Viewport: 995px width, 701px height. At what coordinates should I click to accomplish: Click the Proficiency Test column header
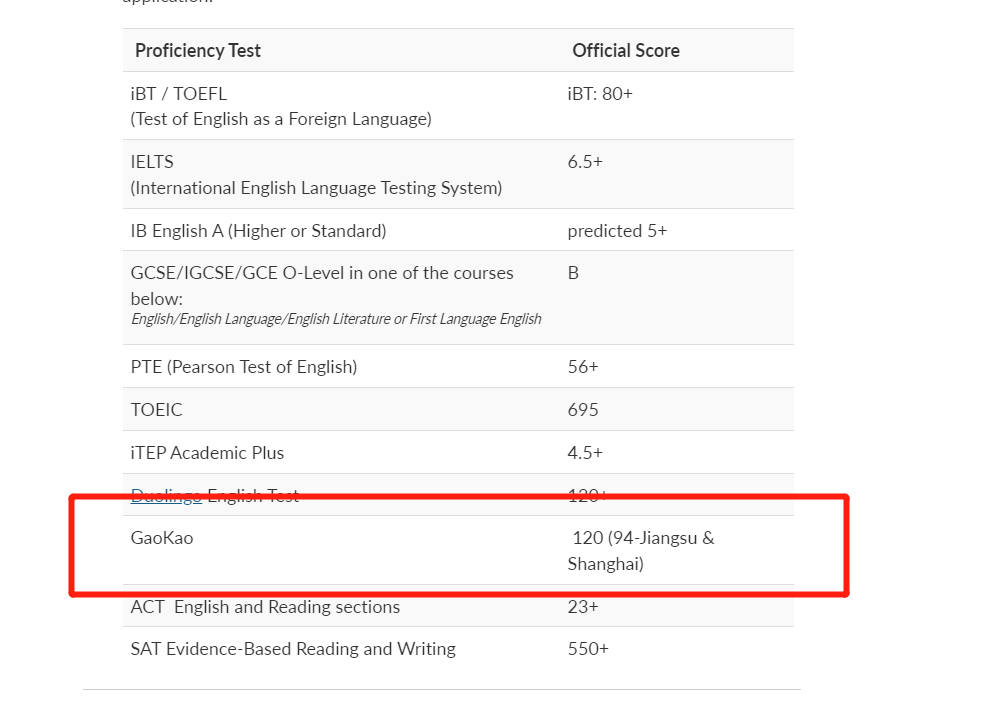(x=198, y=51)
